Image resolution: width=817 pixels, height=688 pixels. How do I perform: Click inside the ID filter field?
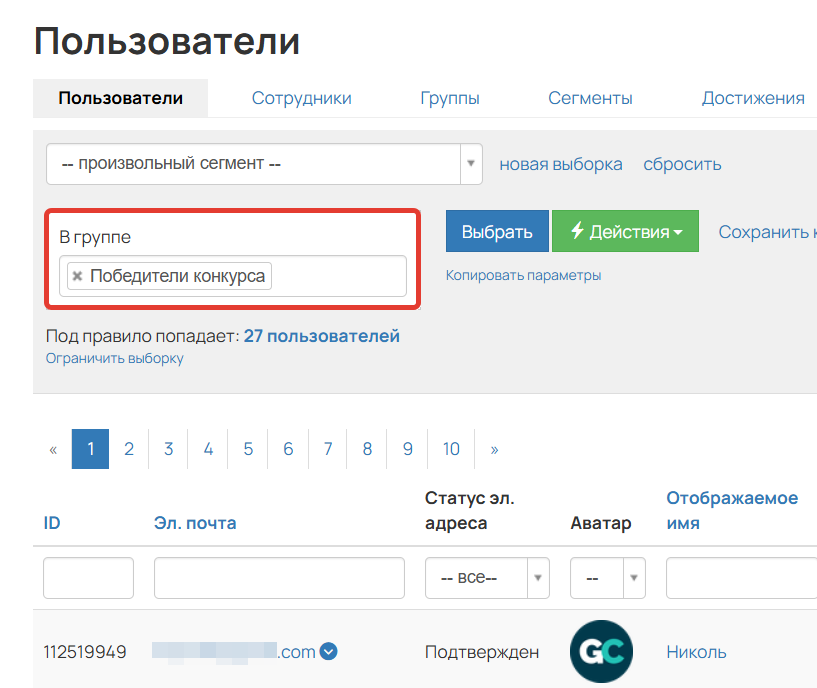[x=88, y=577]
